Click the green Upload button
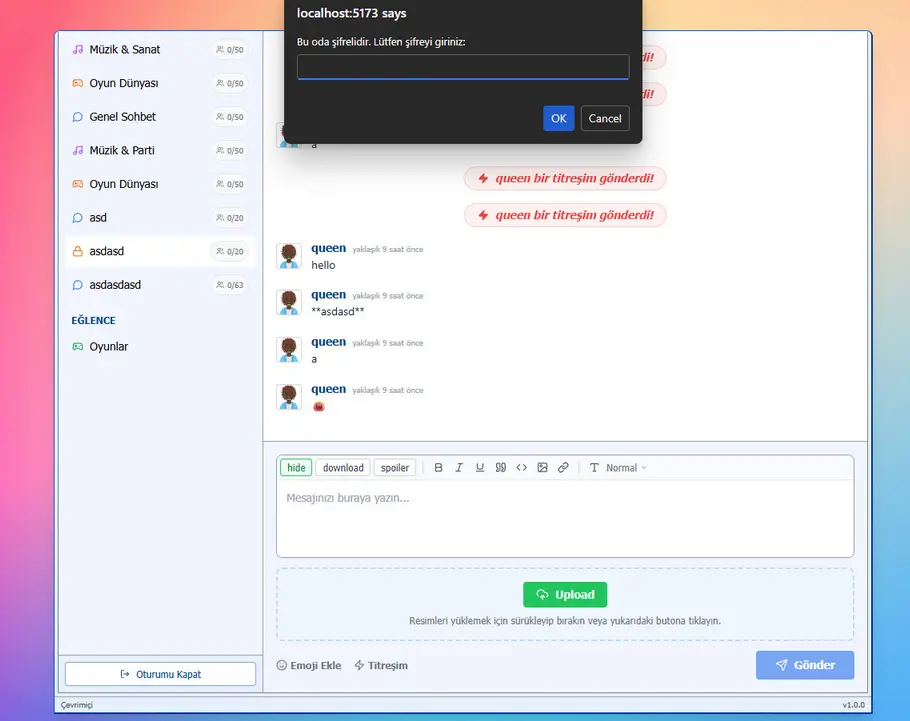Screen dimensions: 910x721 tap(565, 595)
